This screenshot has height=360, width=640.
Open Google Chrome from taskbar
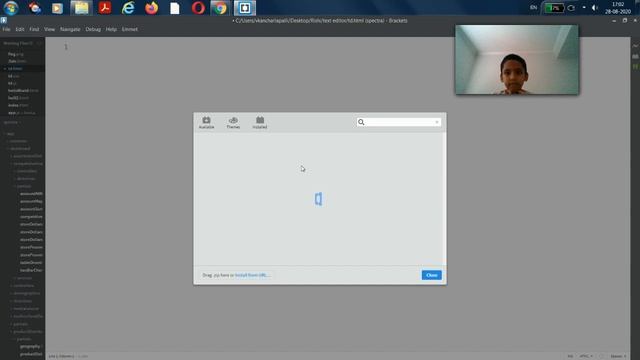tap(220, 8)
